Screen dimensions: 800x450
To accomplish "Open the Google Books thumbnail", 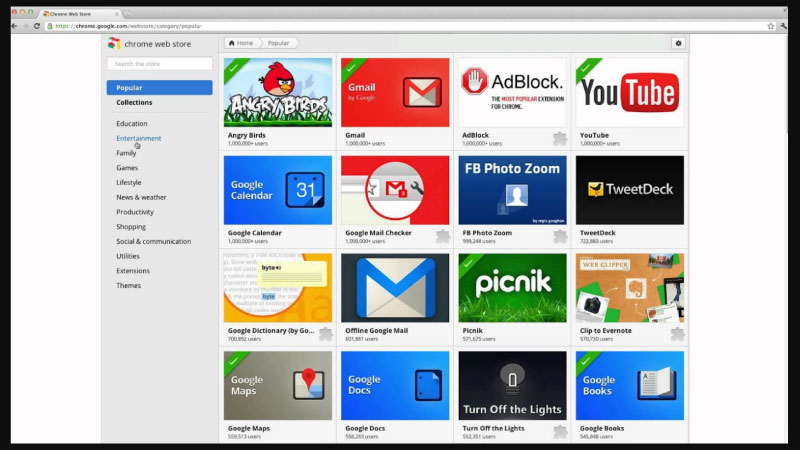I will click(x=630, y=386).
